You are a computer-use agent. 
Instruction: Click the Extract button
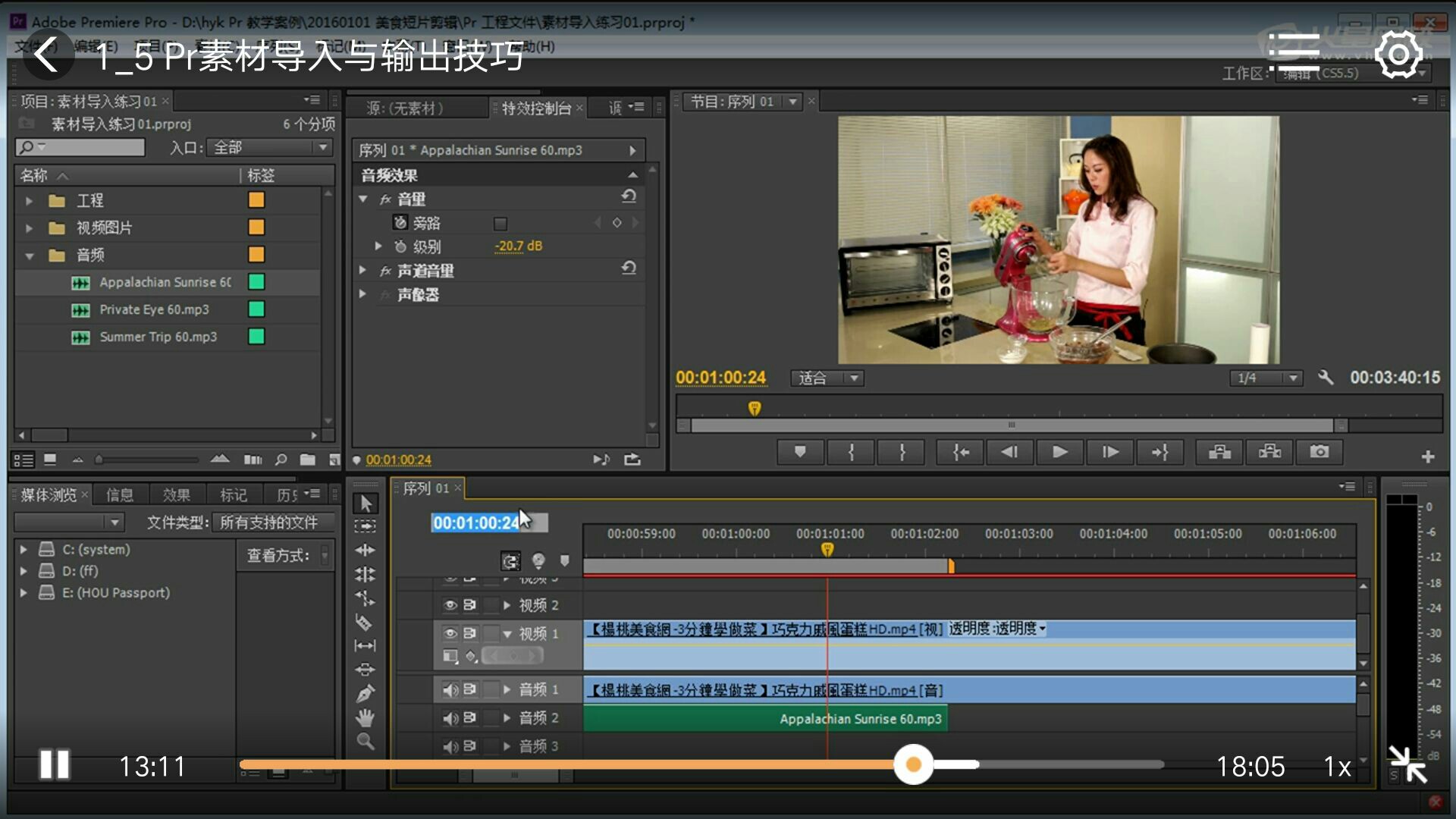tap(1269, 453)
